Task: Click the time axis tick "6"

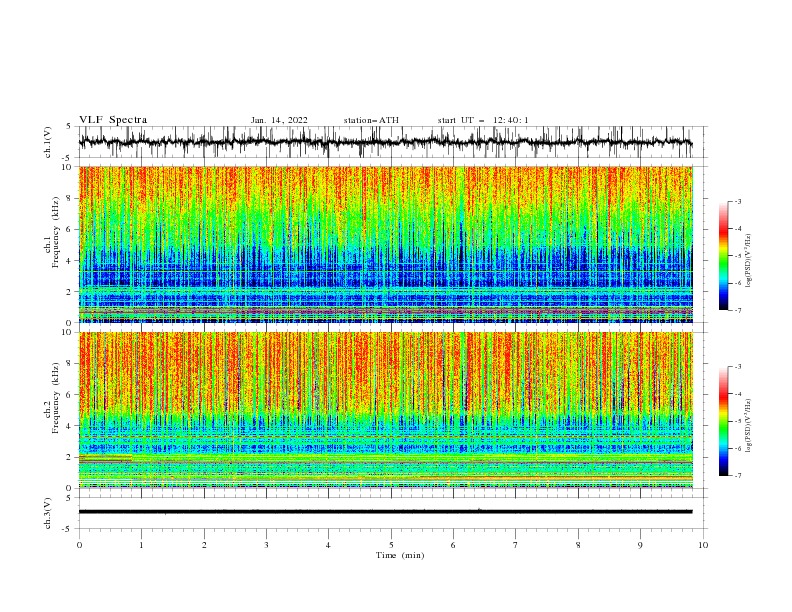Action: tap(453, 545)
